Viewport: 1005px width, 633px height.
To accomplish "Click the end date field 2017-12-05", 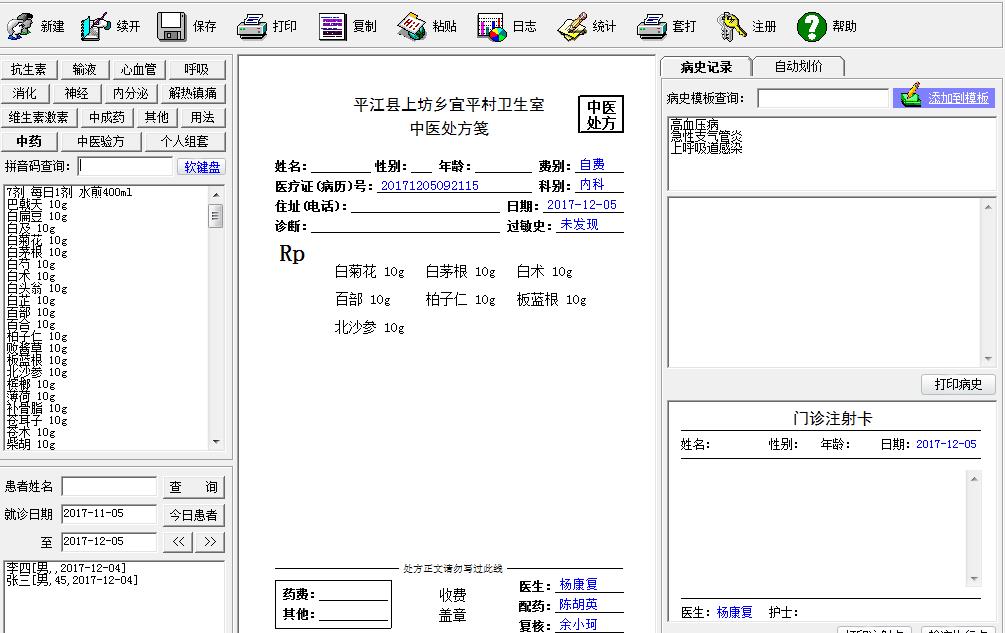I will coord(109,541).
